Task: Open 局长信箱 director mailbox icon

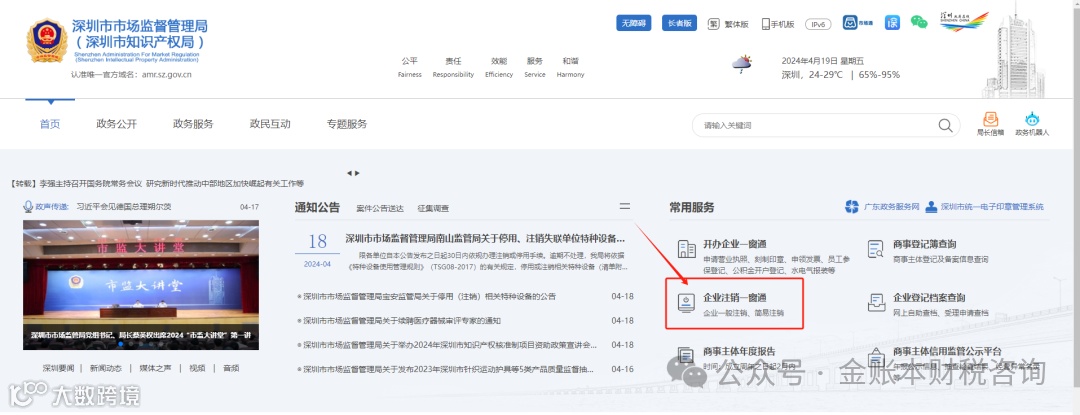Action: (990, 125)
